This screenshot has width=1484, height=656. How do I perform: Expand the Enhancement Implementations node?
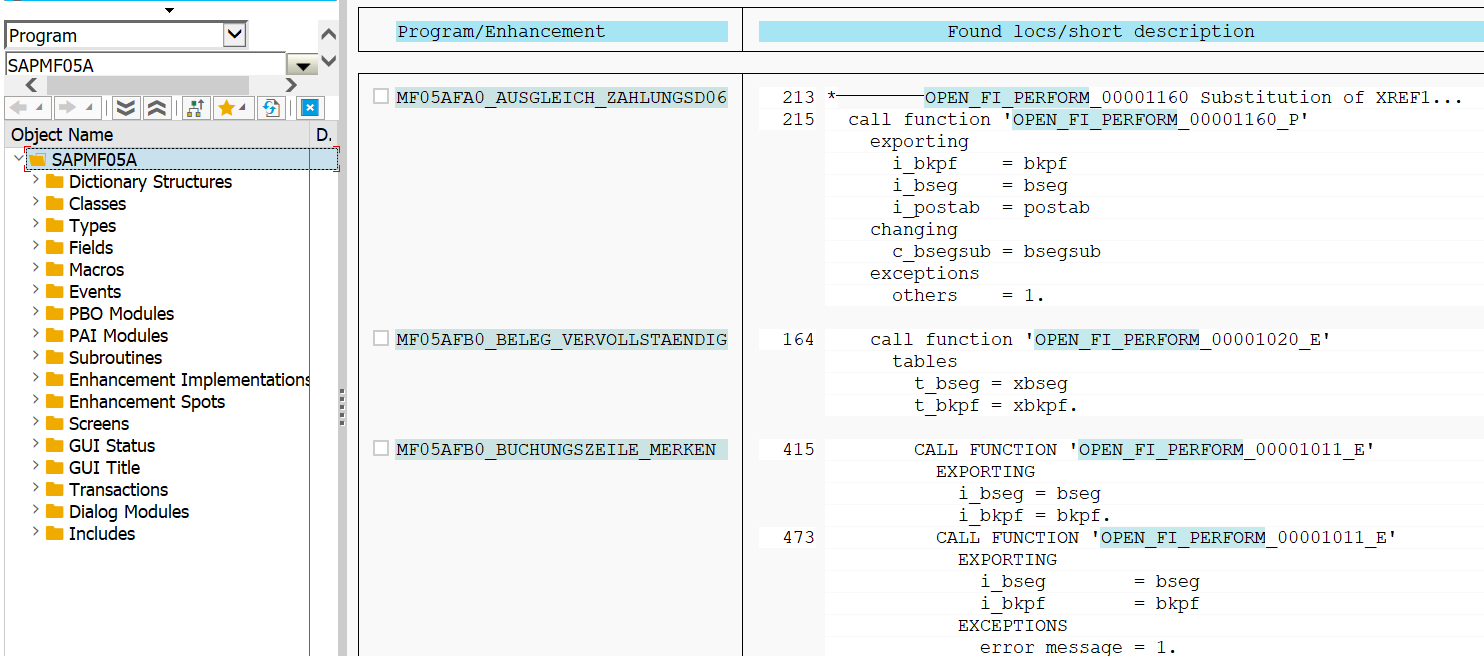(x=36, y=379)
